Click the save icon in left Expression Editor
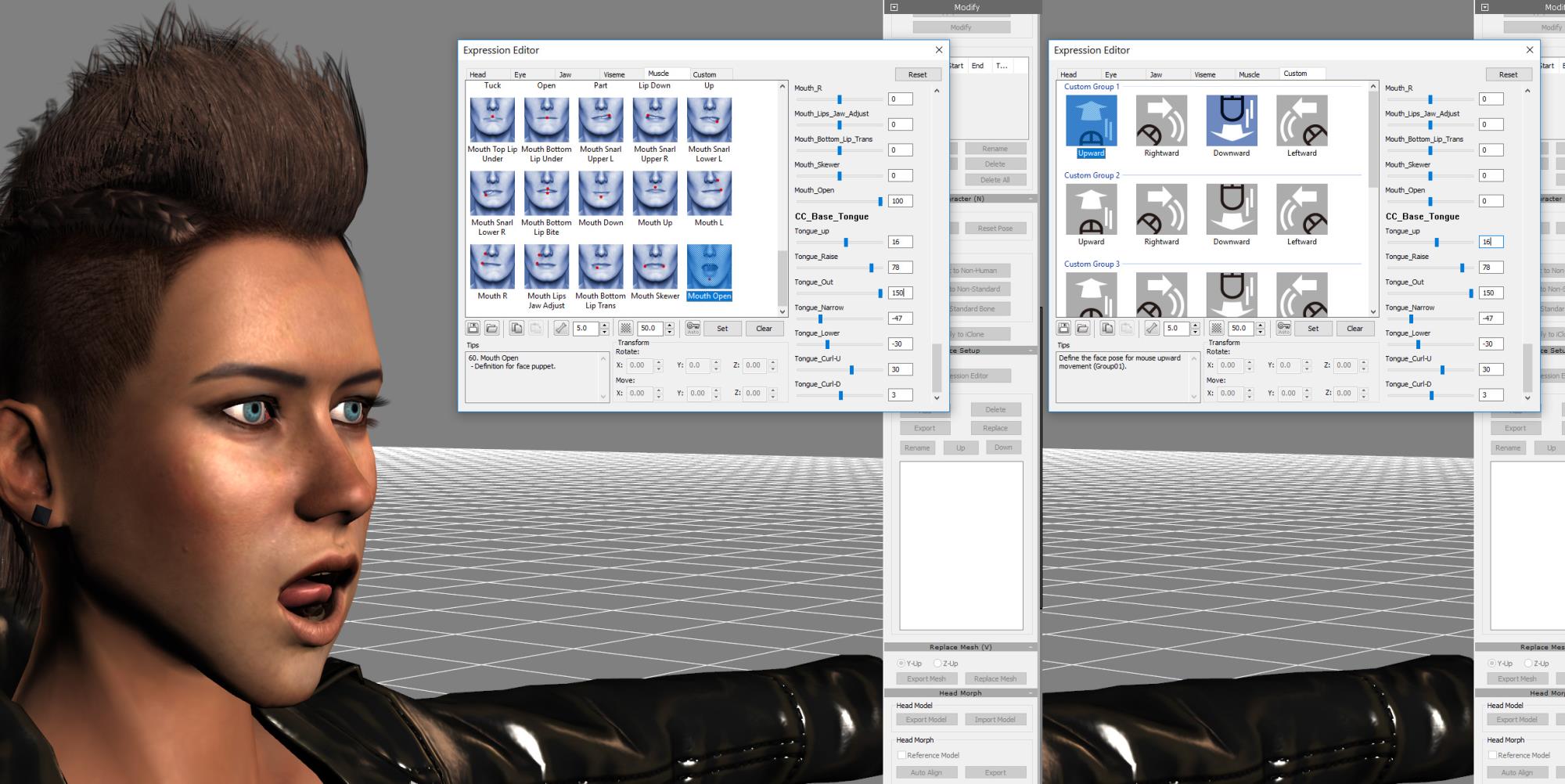This screenshot has height=784, width=1565. 473,329
